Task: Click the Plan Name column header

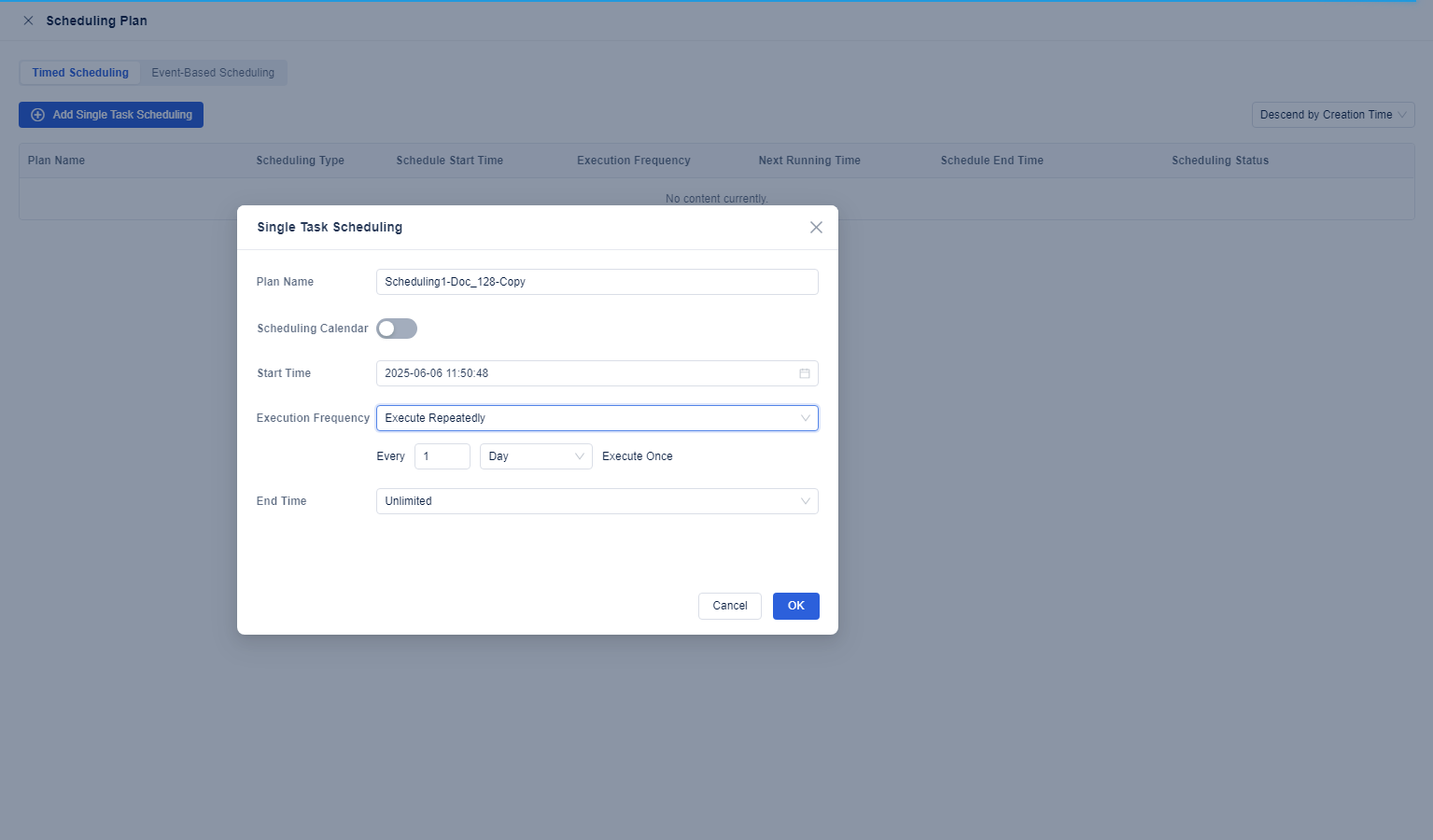Action: tap(56, 161)
